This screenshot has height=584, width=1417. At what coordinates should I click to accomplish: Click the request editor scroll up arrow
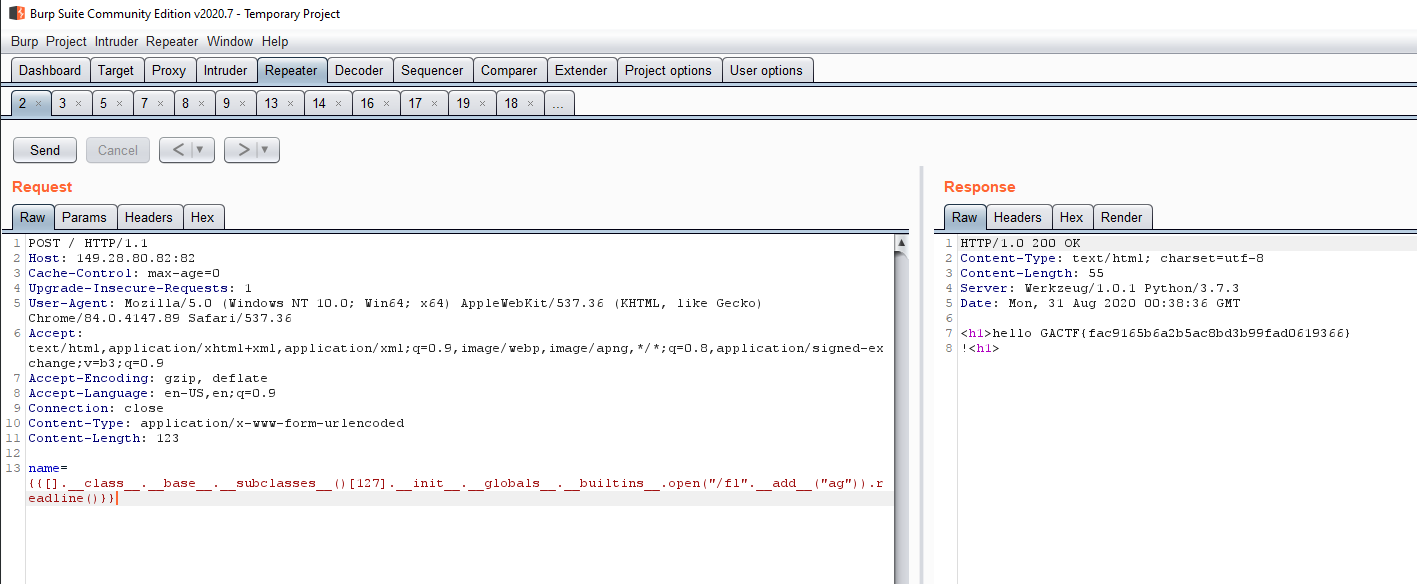tap(901, 243)
